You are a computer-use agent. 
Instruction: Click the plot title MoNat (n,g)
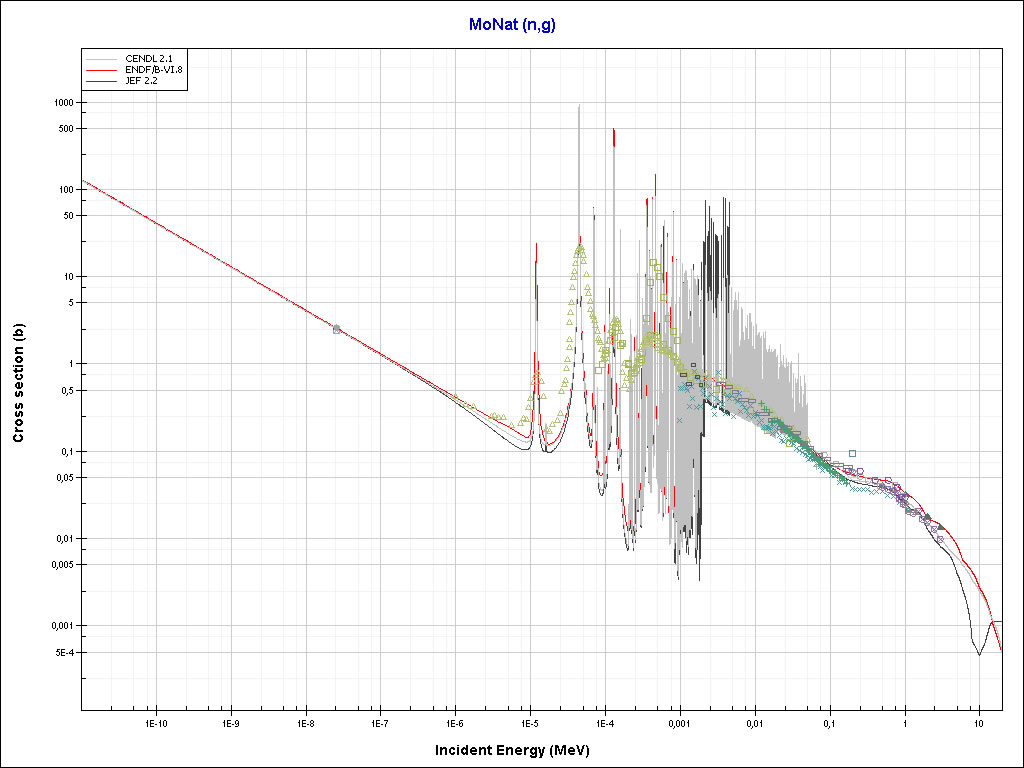tap(512, 25)
